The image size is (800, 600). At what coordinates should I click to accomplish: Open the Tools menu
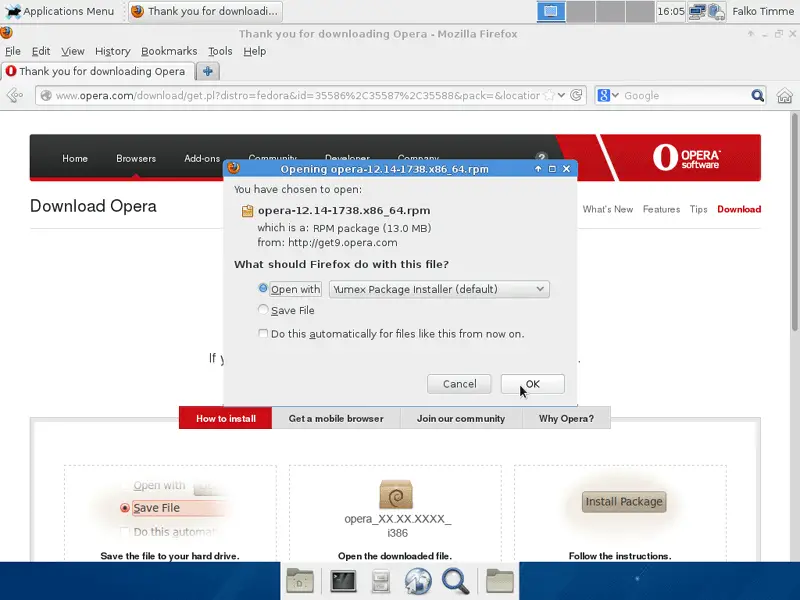(220, 51)
